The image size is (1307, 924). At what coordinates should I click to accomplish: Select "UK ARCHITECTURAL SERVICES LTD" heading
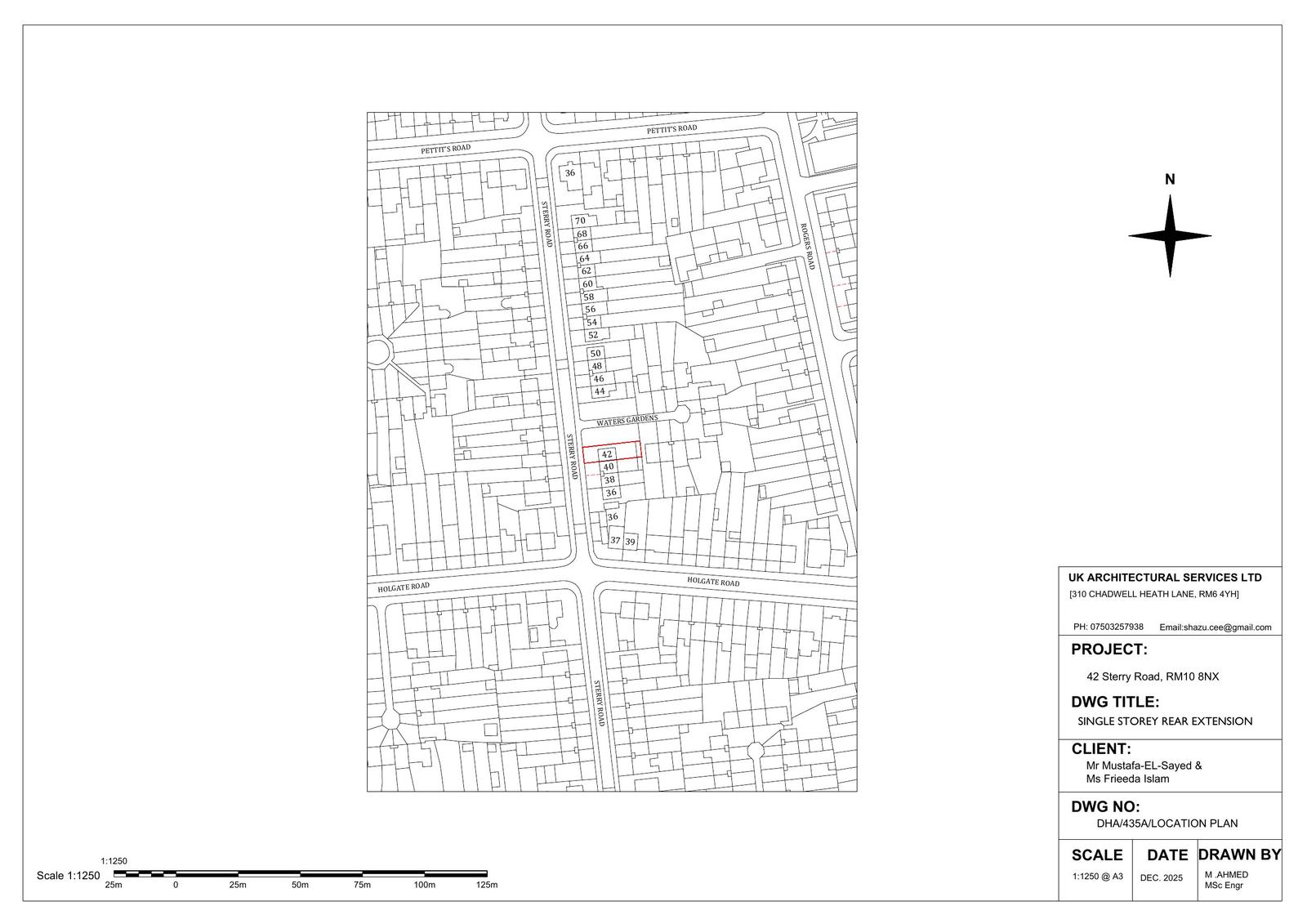1166,578
